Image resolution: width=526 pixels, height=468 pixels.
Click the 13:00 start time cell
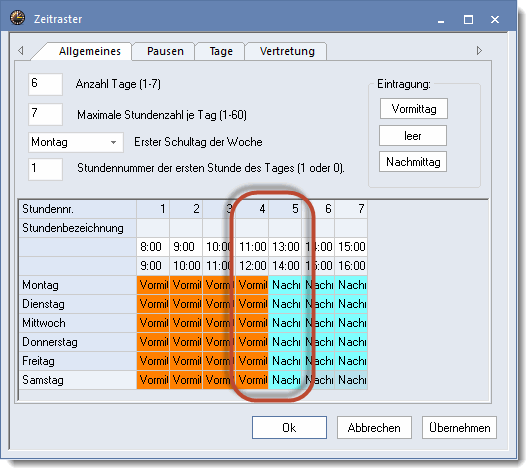pyautogui.click(x=285, y=247)
